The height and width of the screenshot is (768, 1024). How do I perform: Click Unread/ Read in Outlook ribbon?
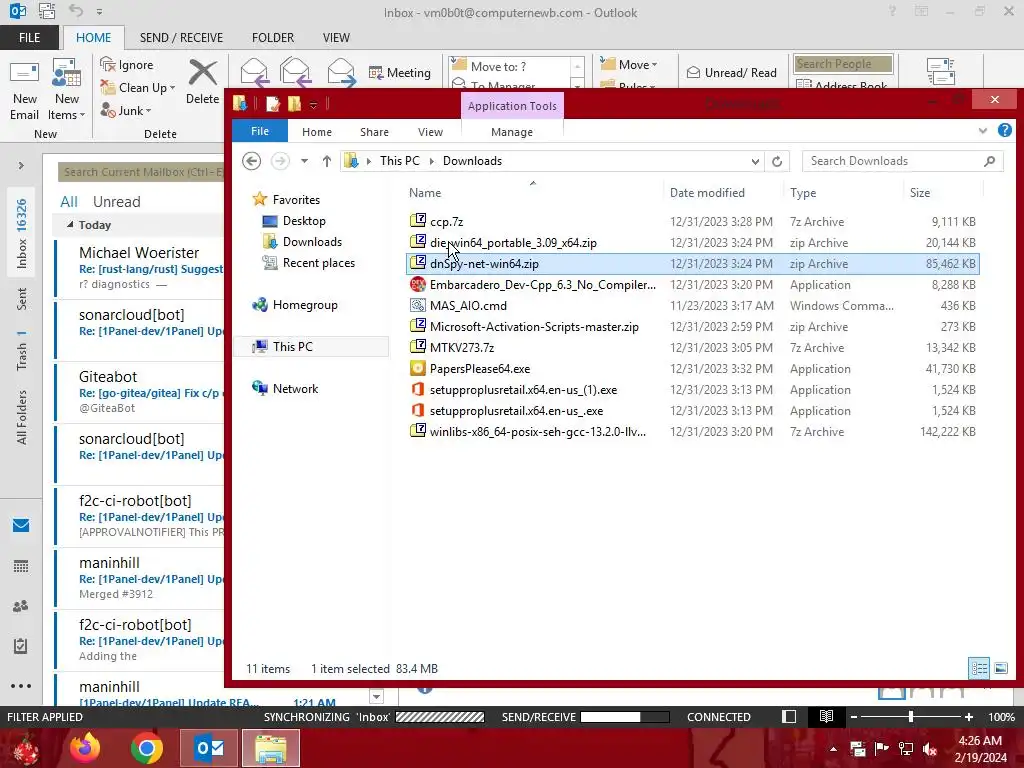[731, 72]
